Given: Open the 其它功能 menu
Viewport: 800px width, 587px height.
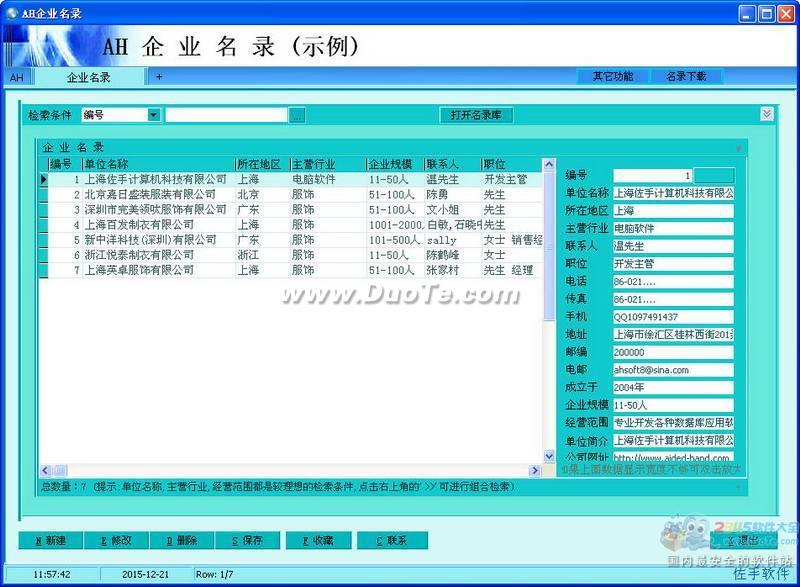Looking at the screenshot, I should 613,76.
